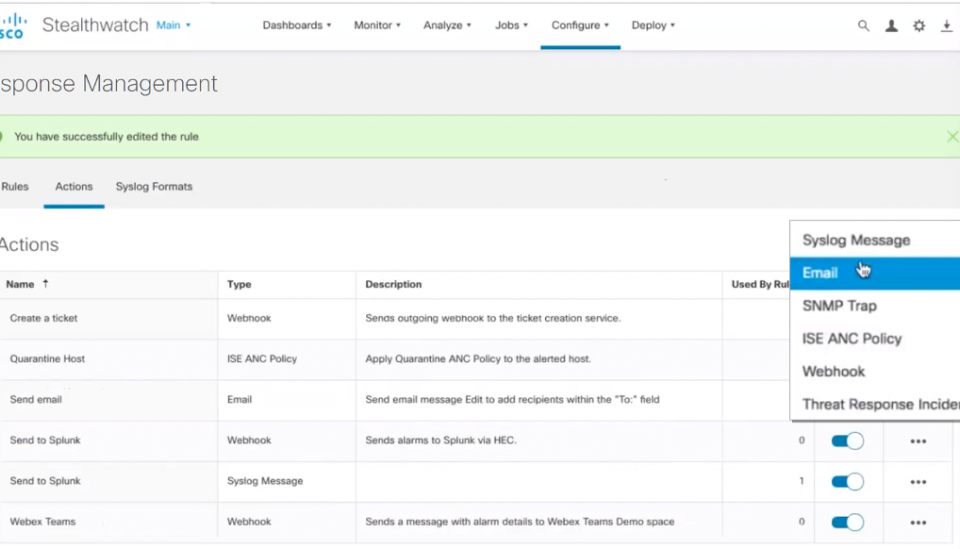Select the Actions tab
This screenshot has height=549, width=960.
[74, 187]
